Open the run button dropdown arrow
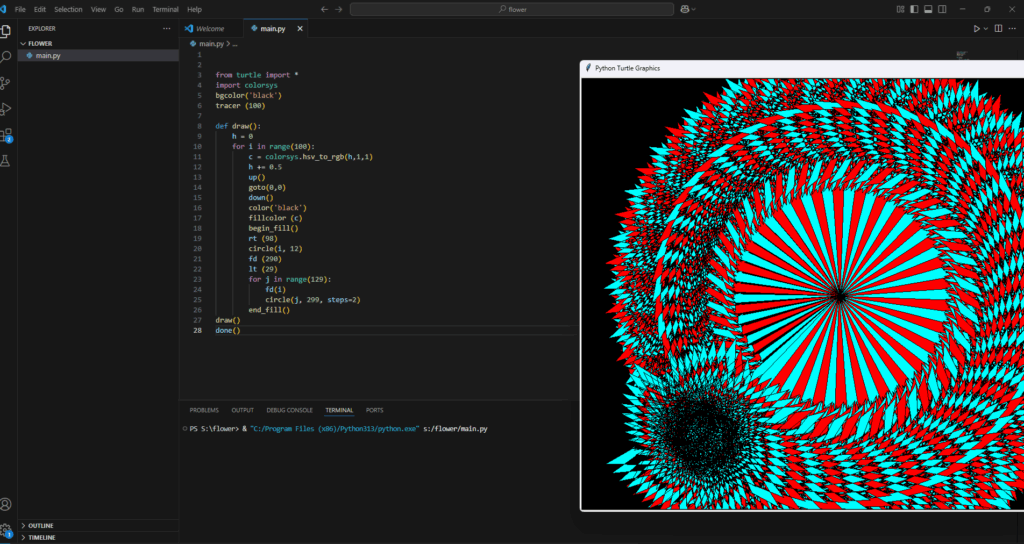This screenshot has width=1024, height=544. 986,28
